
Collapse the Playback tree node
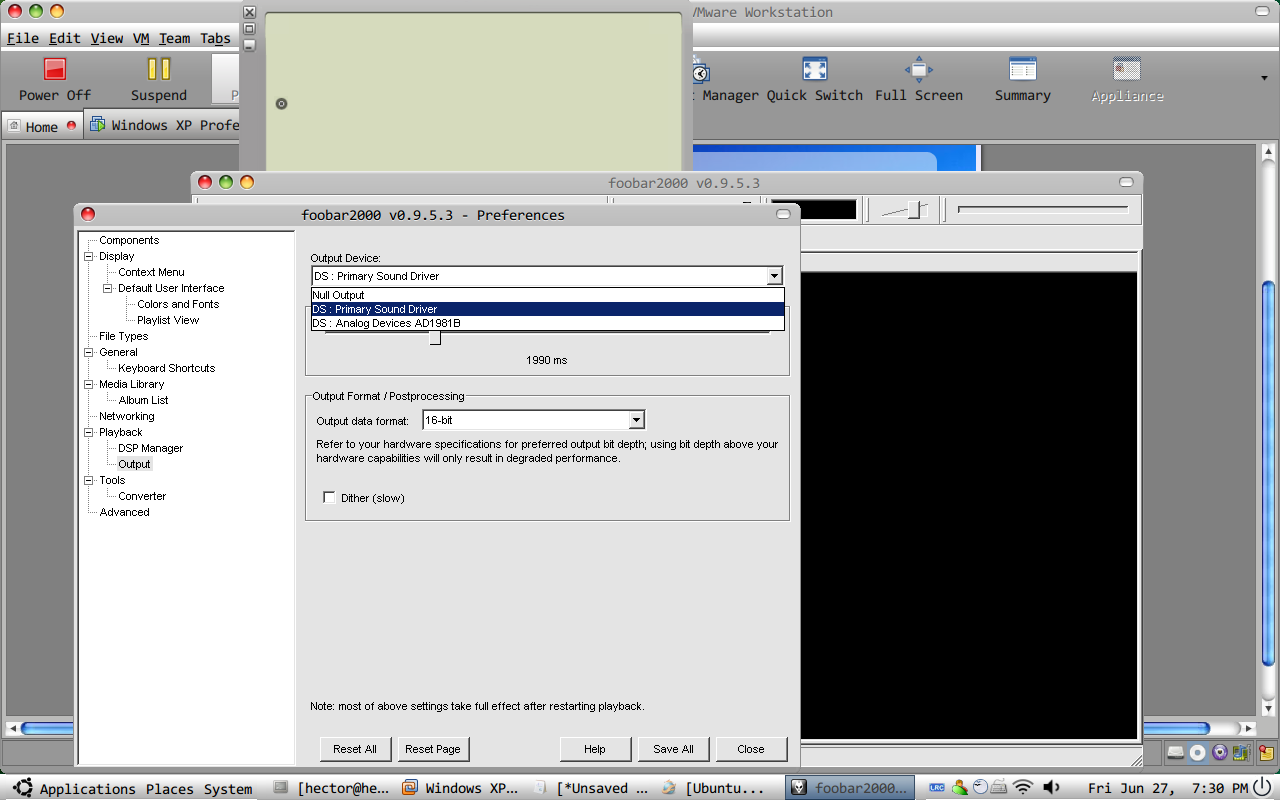(89, 432)
